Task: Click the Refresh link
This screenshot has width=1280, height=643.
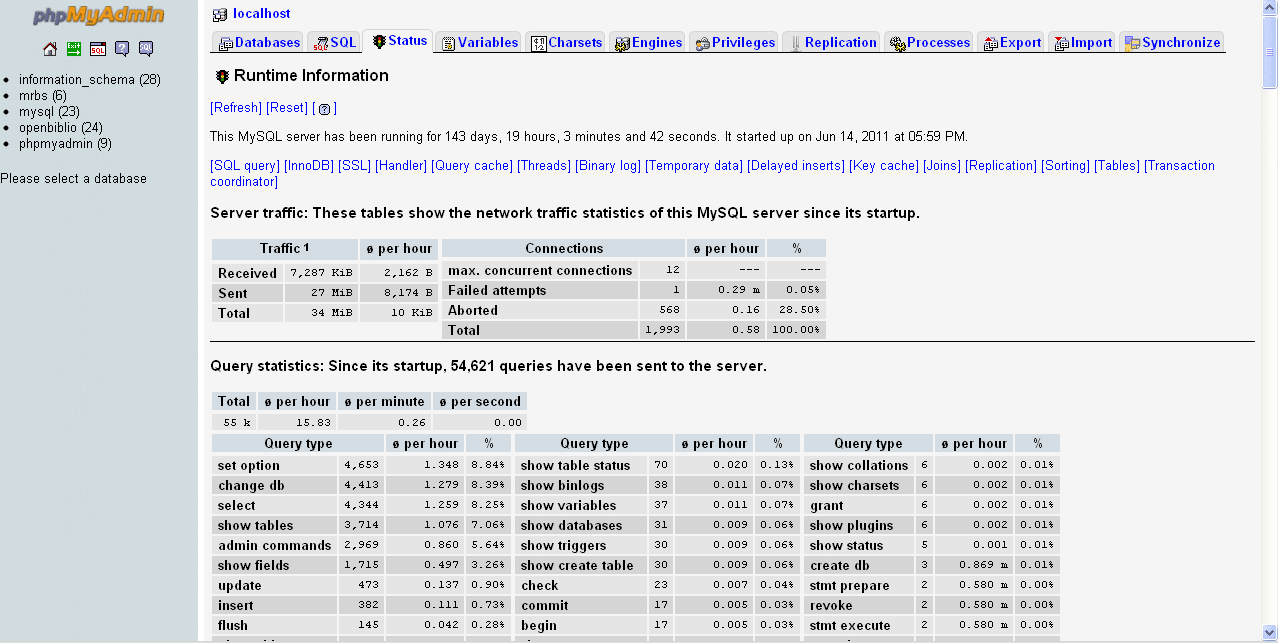Action: [236, 108]
